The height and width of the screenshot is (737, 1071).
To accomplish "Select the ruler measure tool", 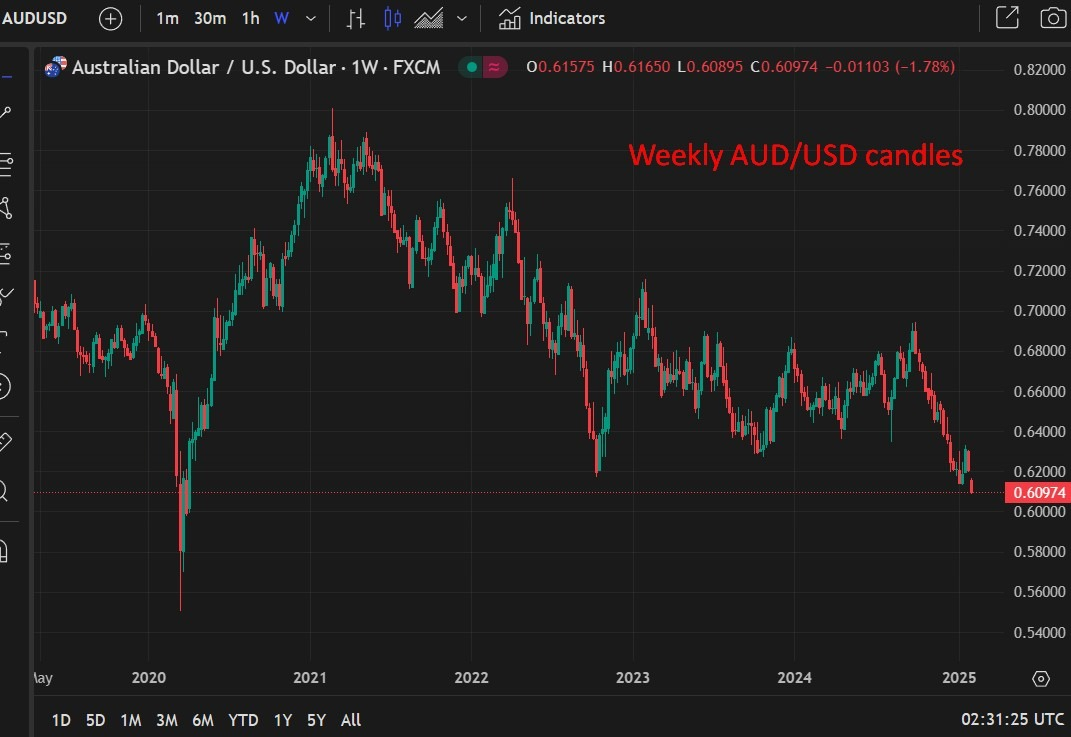I will click(5, 442).
